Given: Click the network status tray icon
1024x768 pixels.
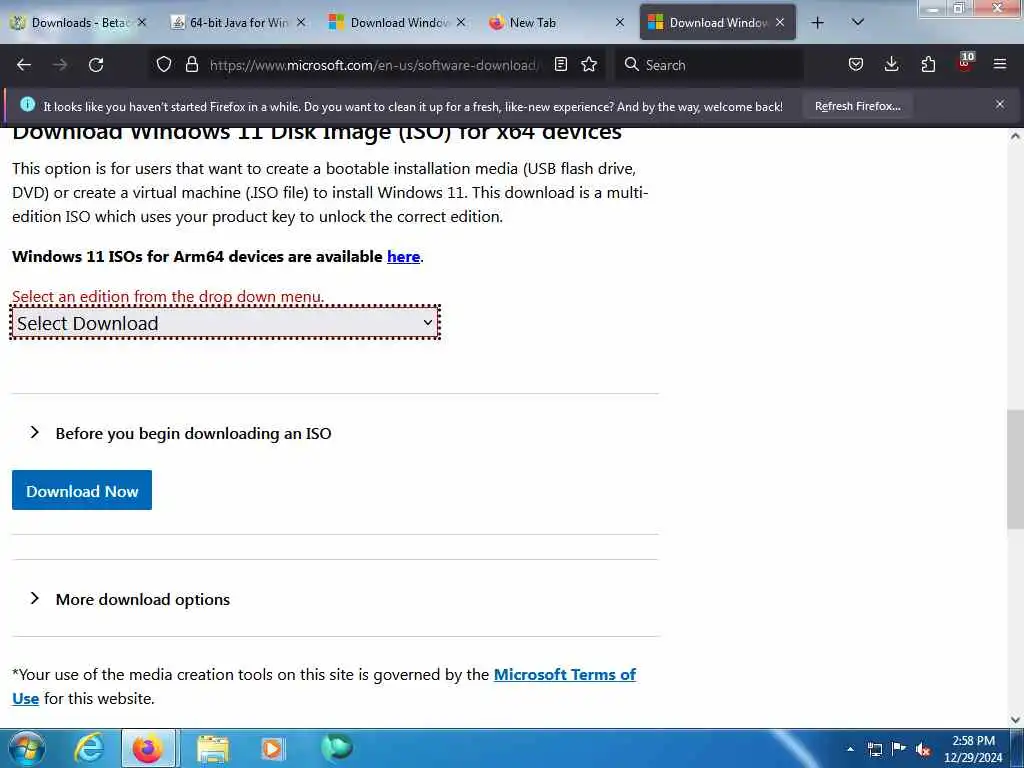Looking at the screenshot, I should click(874, 749).
